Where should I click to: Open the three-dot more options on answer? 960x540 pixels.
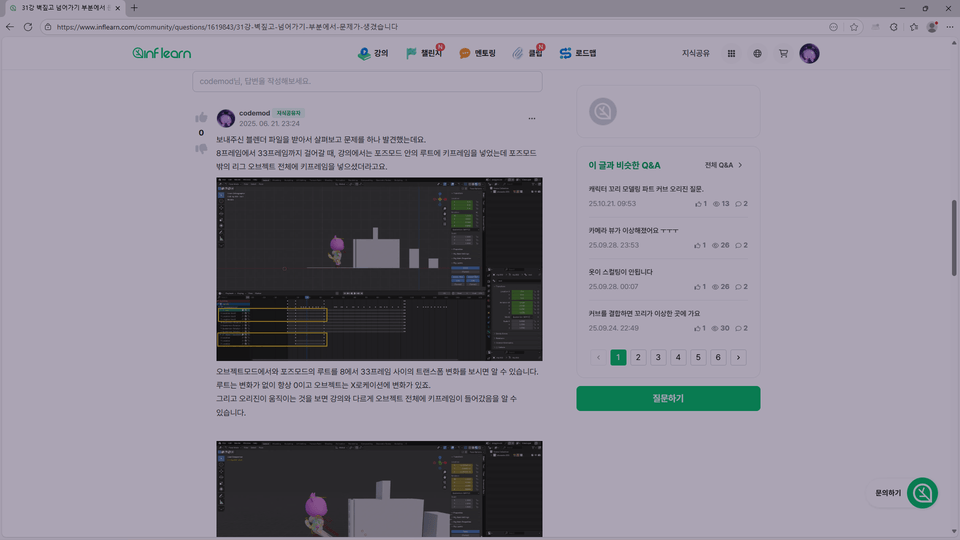(x=531, y=118)
